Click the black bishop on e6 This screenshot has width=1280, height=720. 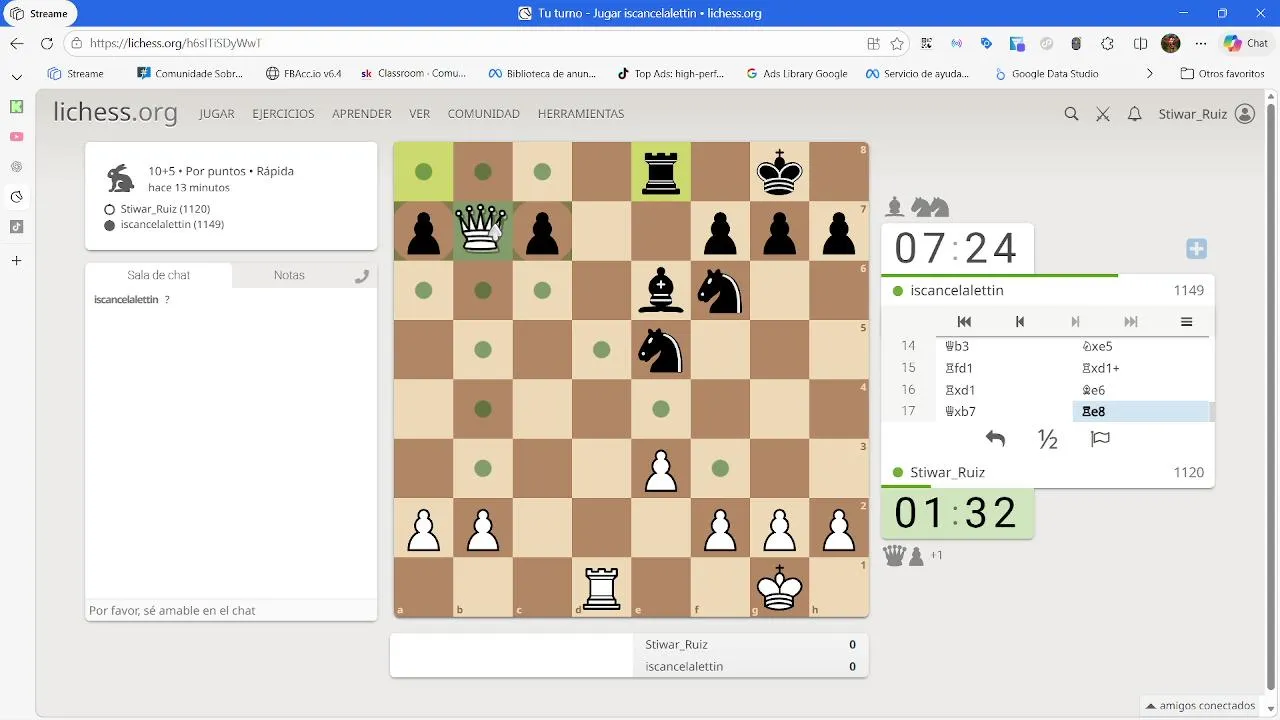661,291
